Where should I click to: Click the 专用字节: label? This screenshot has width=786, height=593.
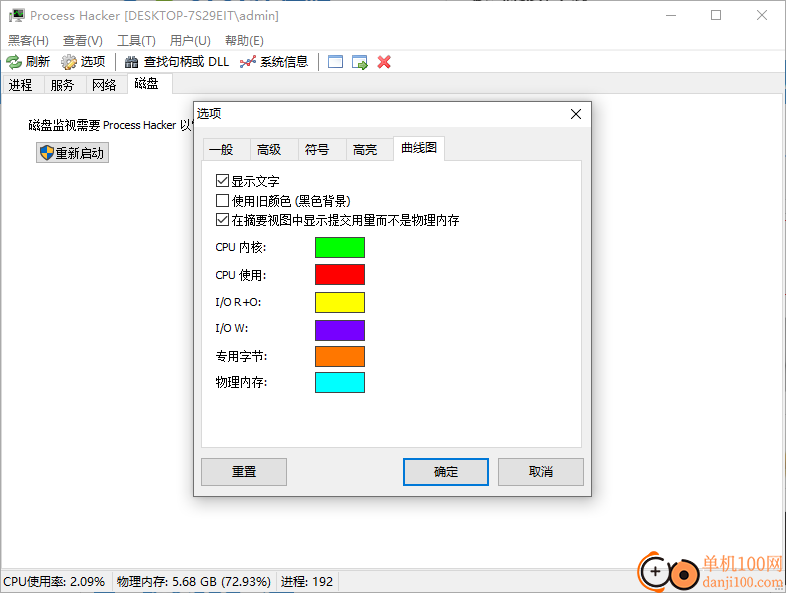point(241,356)
